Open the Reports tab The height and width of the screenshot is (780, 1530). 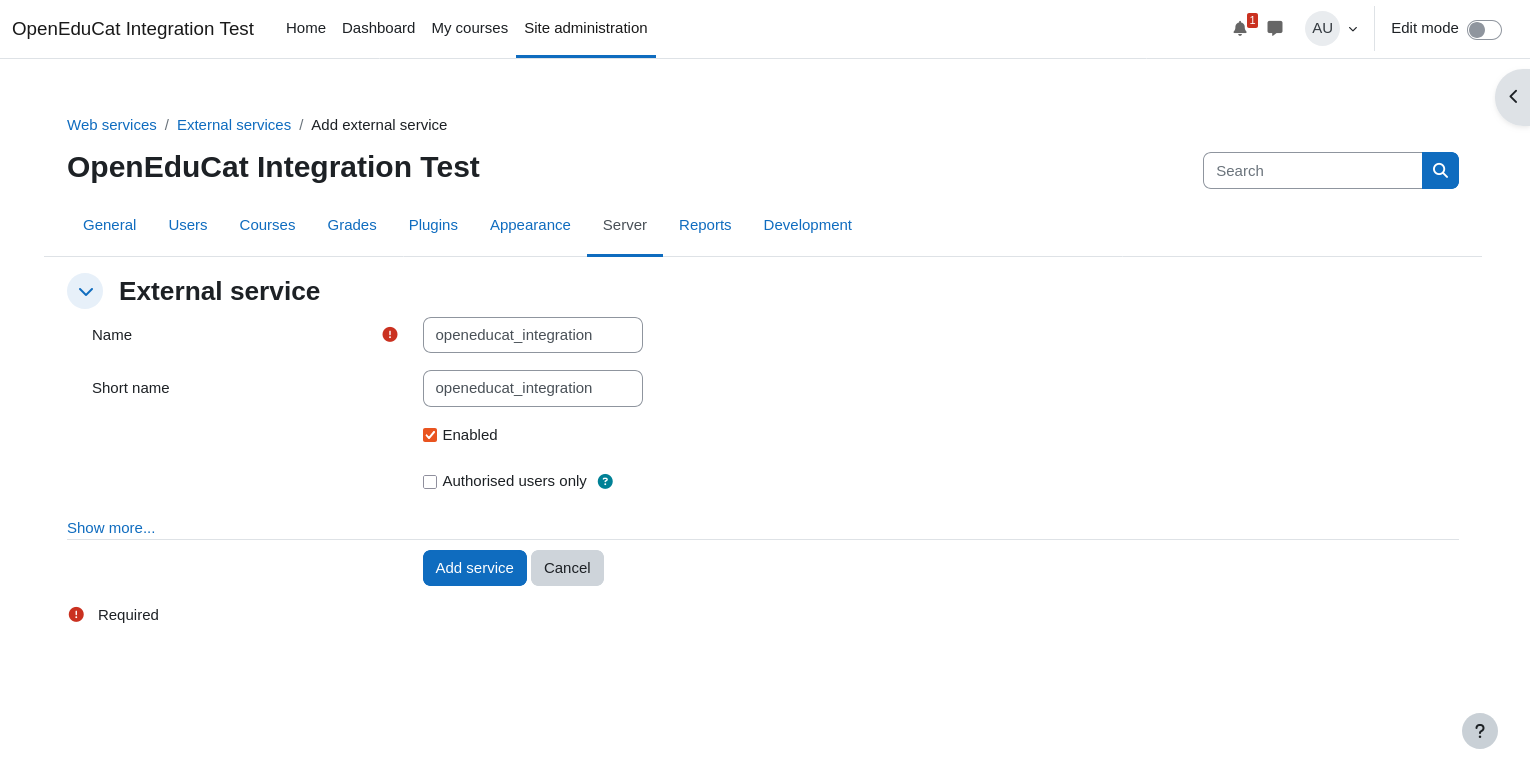[705, 225]
